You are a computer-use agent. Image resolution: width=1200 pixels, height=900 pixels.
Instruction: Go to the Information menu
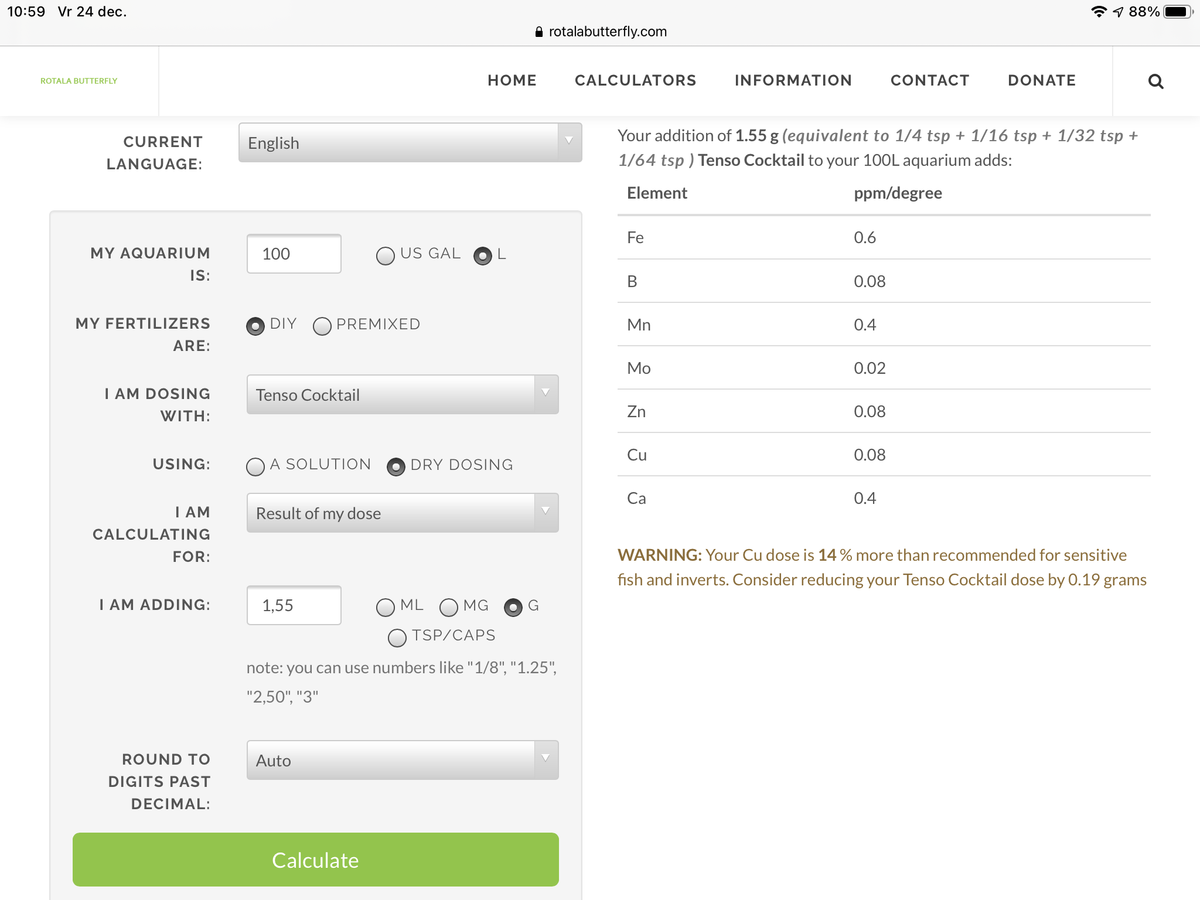pos(793,81)
